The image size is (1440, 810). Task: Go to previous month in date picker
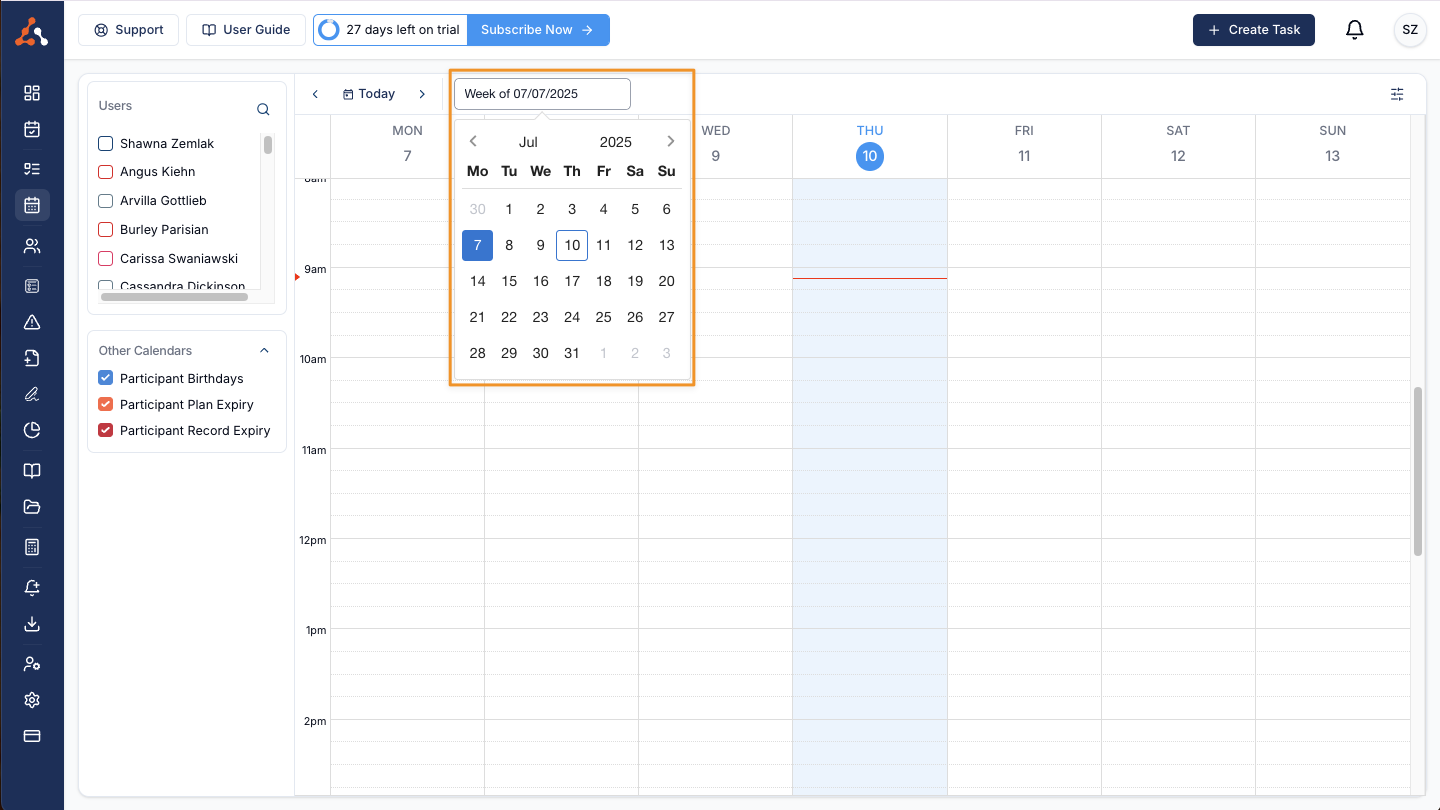pyautogui.click(x=473, y=141)
